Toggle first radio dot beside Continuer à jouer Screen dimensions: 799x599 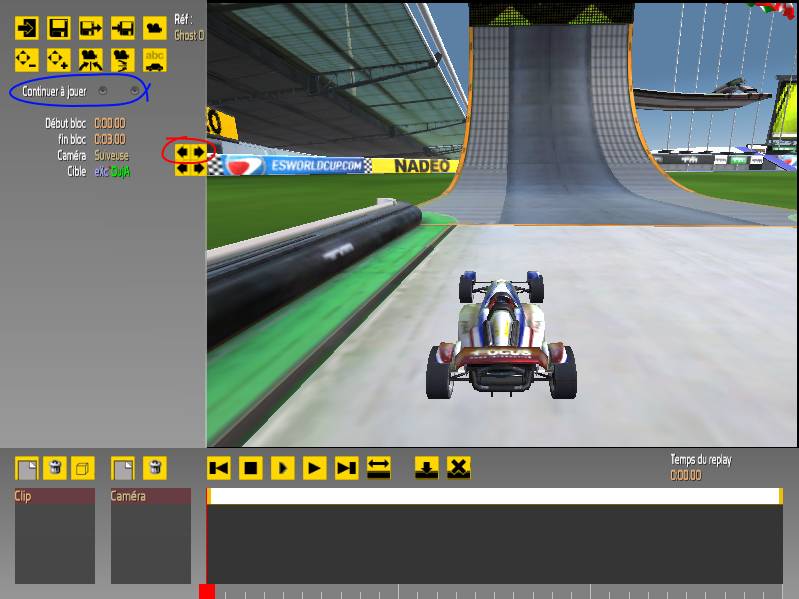click(x=103, y=91)
